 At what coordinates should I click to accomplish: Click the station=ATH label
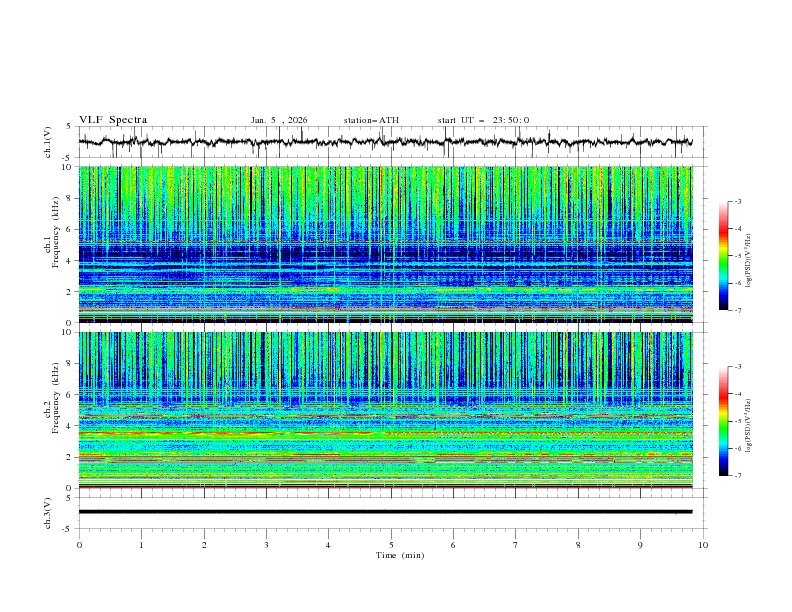371,120
